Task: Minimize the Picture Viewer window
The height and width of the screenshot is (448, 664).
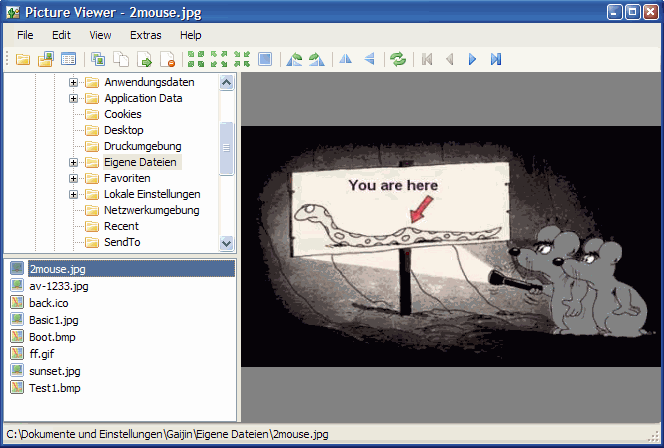Action: 615,12
